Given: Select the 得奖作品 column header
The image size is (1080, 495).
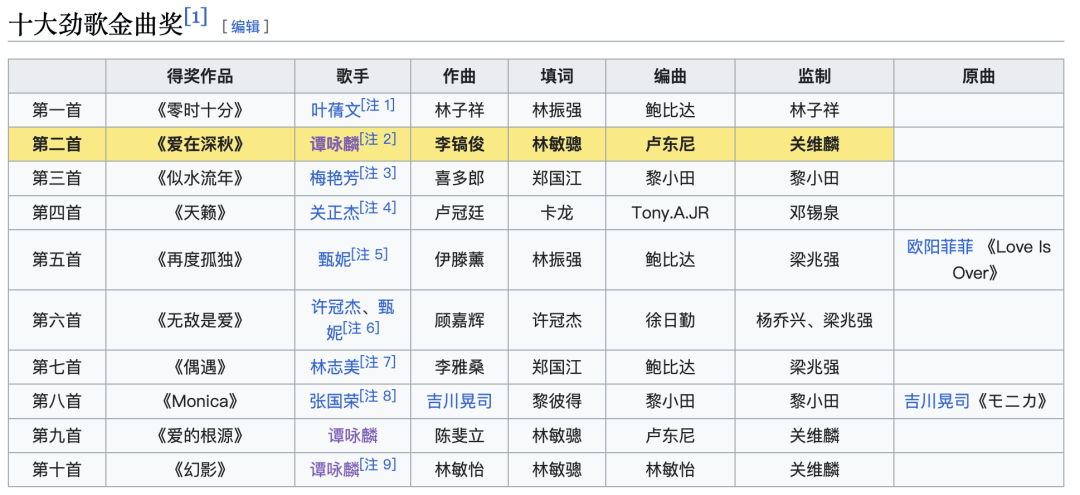Looking at the screenshot, I should pos(200,76).
